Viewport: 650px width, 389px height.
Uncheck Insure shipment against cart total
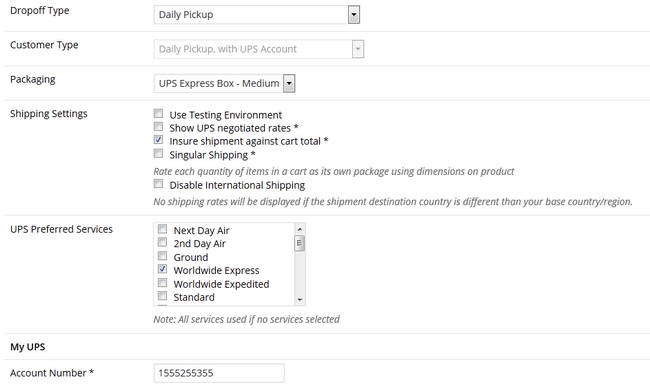pyautogui.click(x=158, y=140)
